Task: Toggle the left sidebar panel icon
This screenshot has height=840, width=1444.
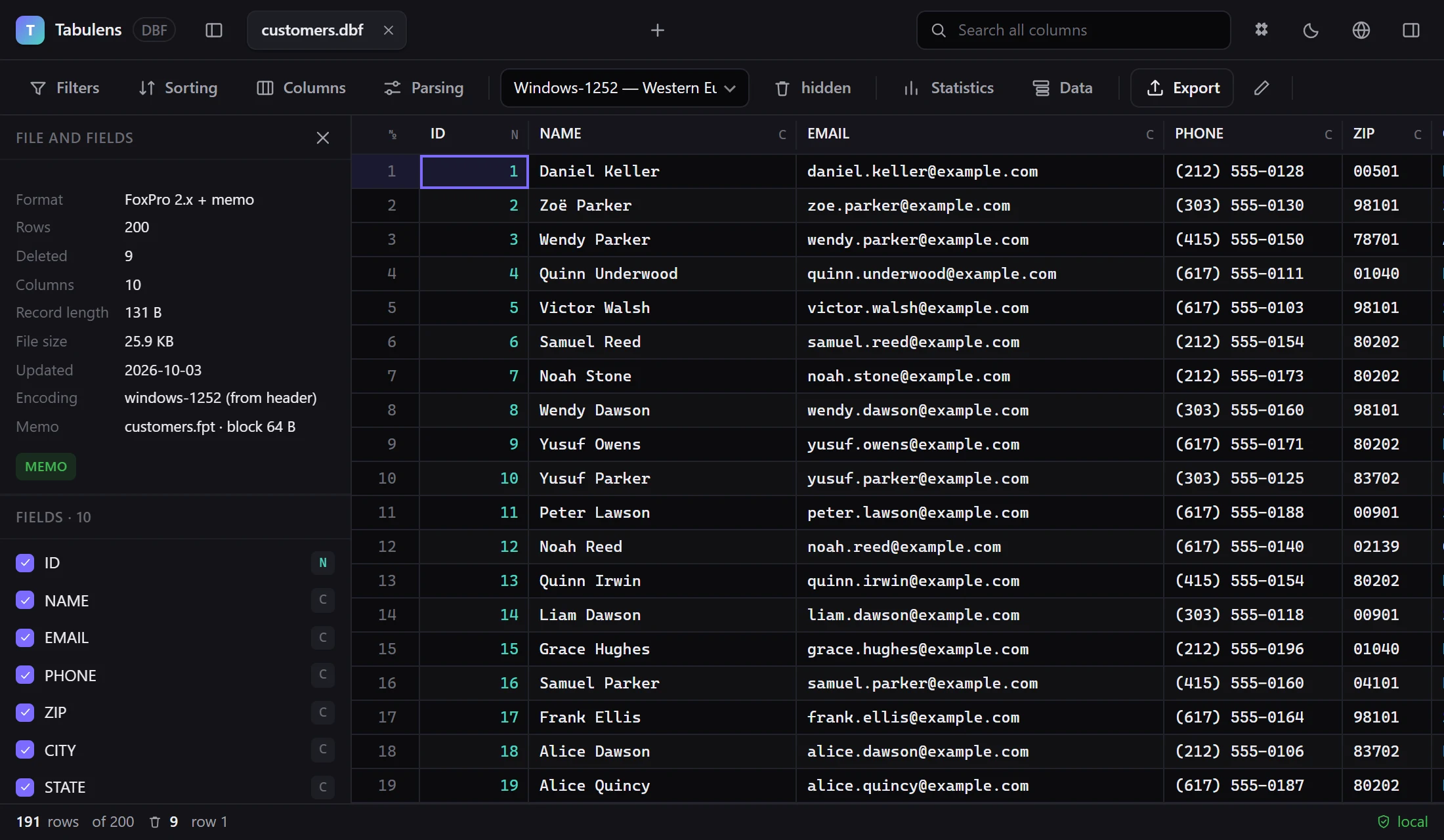Action: coord(214,30)
